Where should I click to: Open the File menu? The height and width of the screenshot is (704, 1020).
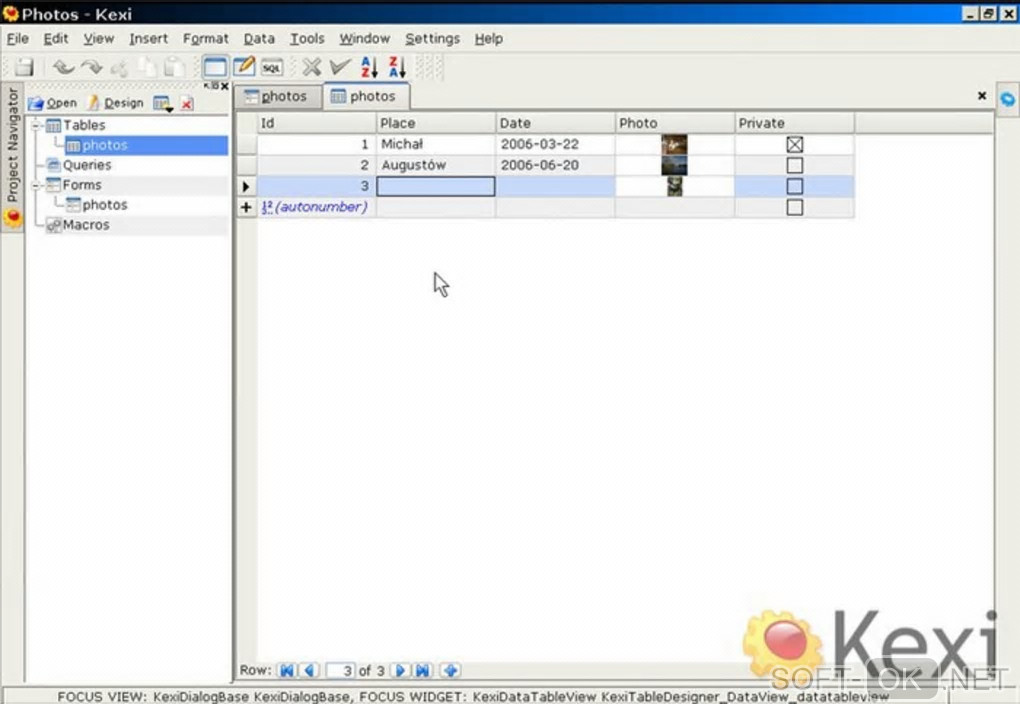(18, 38)
